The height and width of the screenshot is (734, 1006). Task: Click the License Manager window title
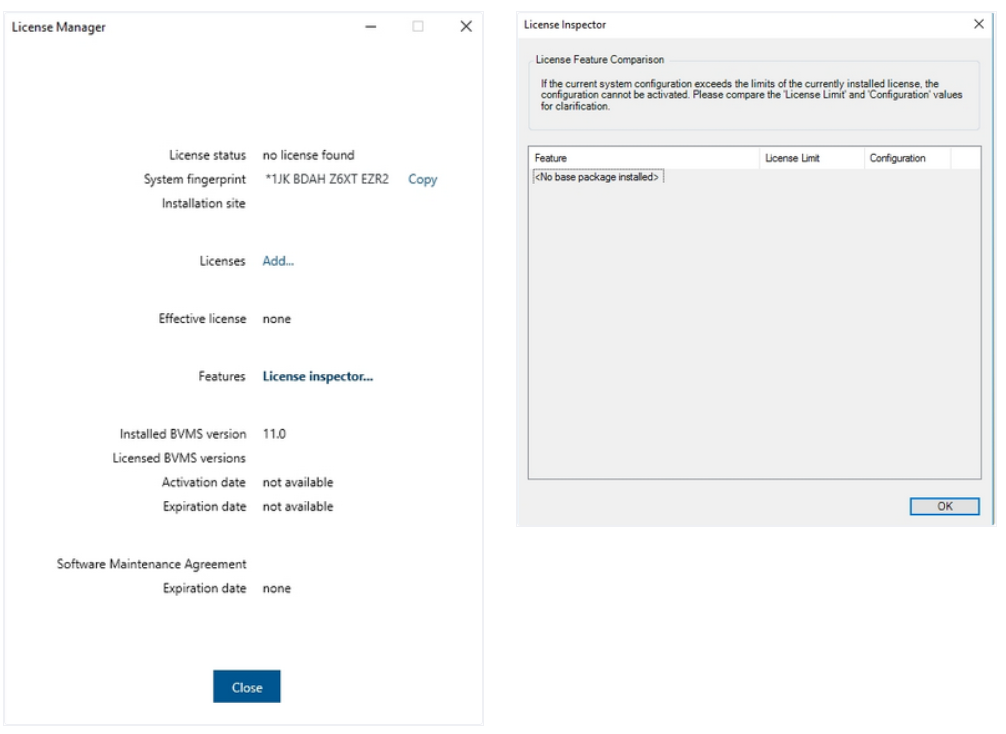[58, 28]
